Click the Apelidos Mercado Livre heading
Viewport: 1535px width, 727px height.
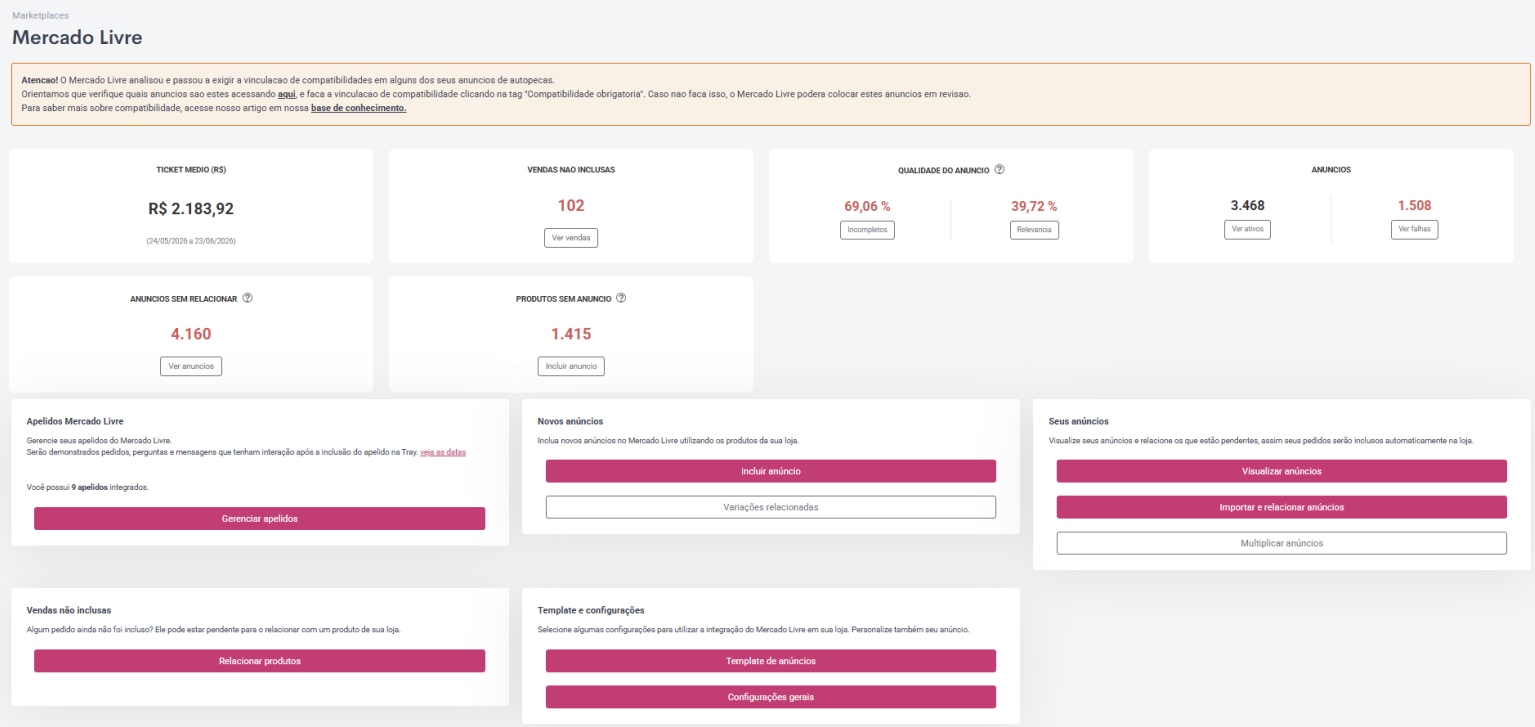tap(75, 422)
